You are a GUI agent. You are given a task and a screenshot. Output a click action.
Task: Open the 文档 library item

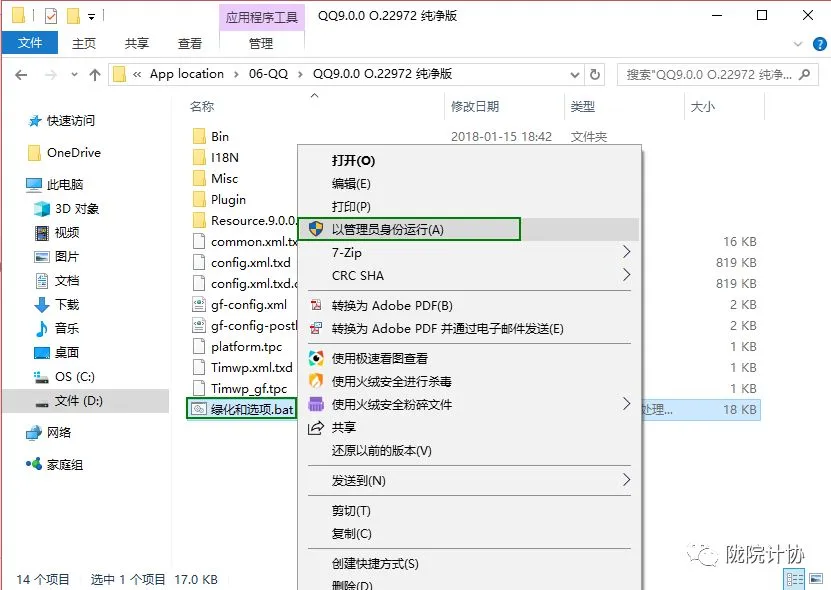click(67, 280)
